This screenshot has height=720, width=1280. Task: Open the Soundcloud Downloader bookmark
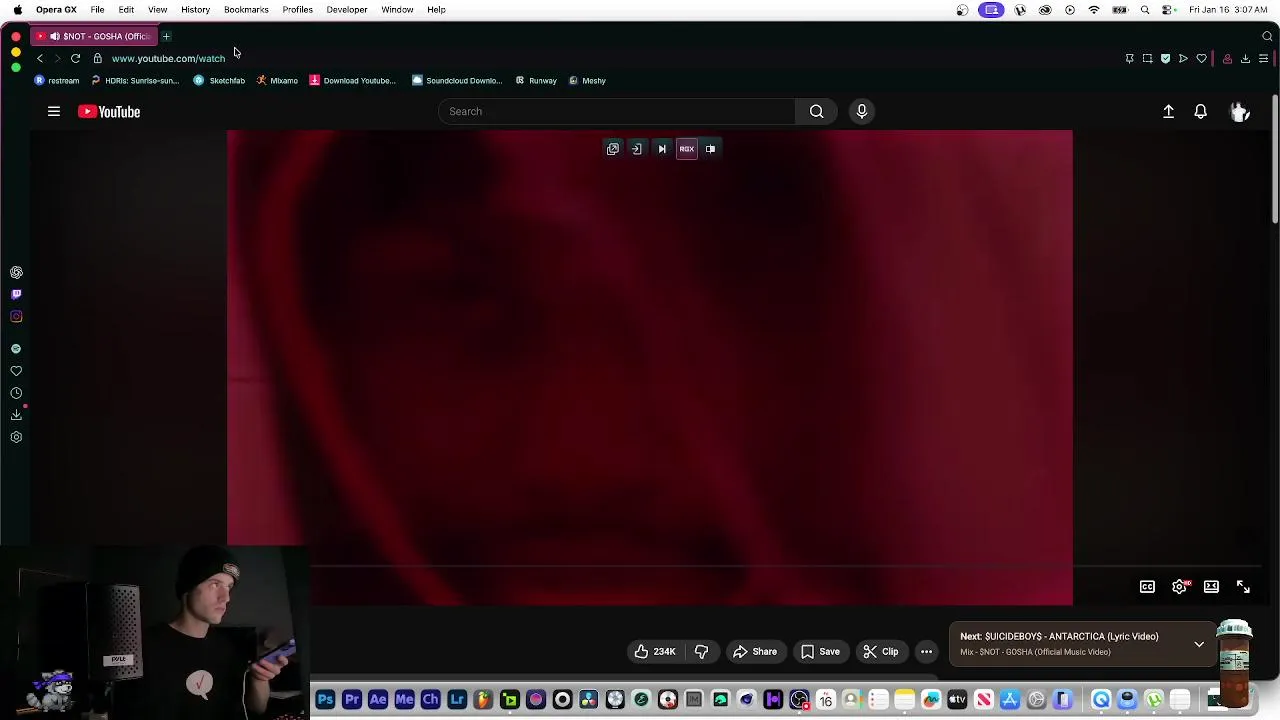(x=457, y=81)
